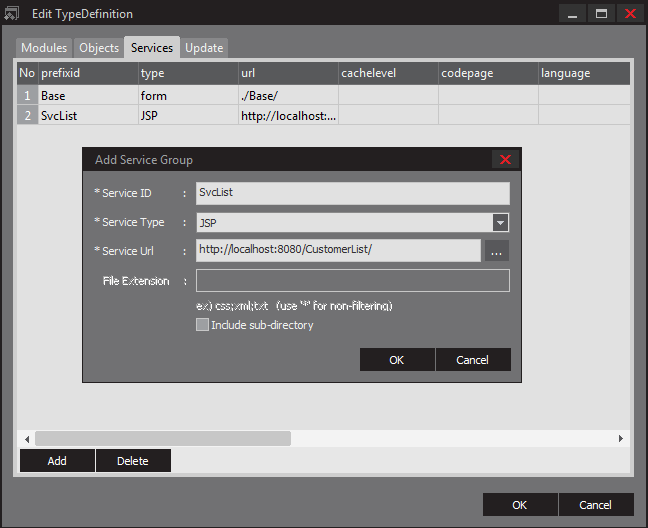
Task: Click the Service Url input field
Action: (338, 250)
